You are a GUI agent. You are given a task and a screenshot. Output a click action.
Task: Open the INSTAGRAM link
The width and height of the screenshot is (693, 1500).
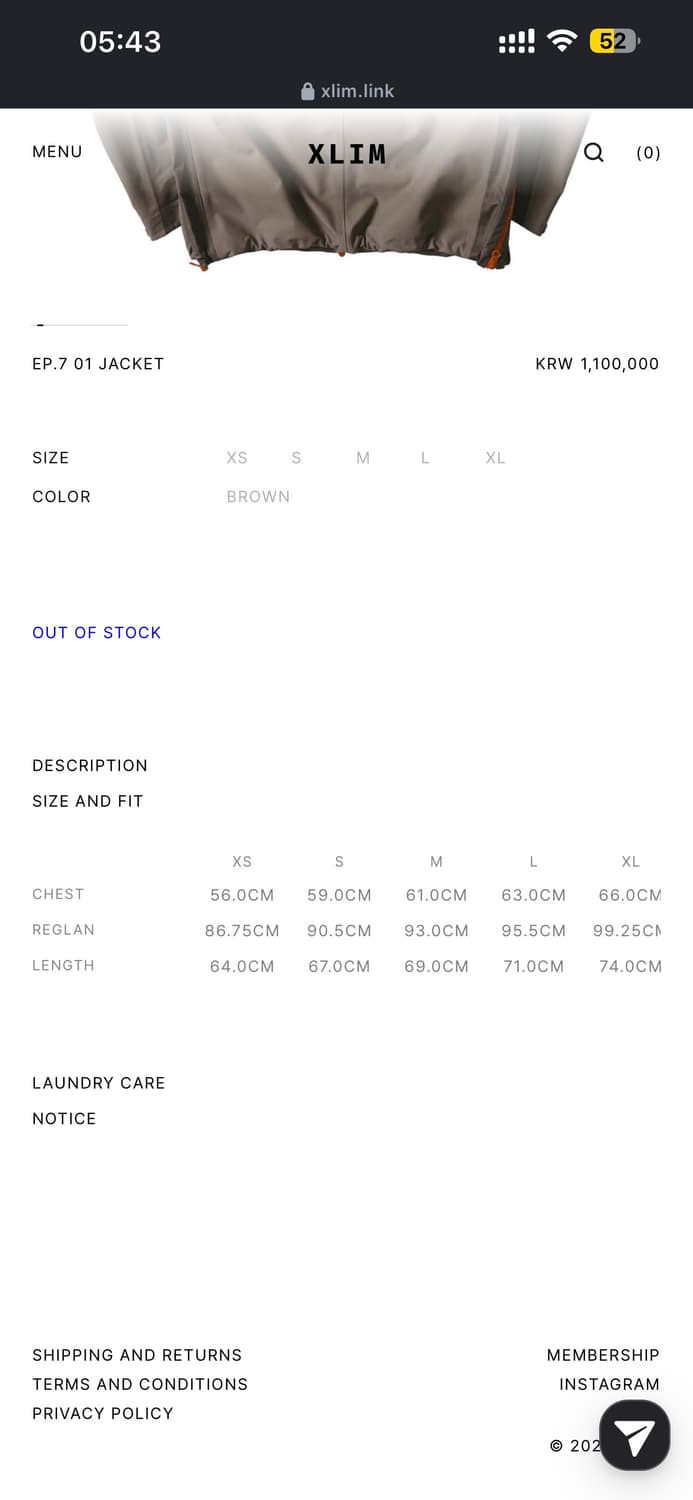[609, 1384]
